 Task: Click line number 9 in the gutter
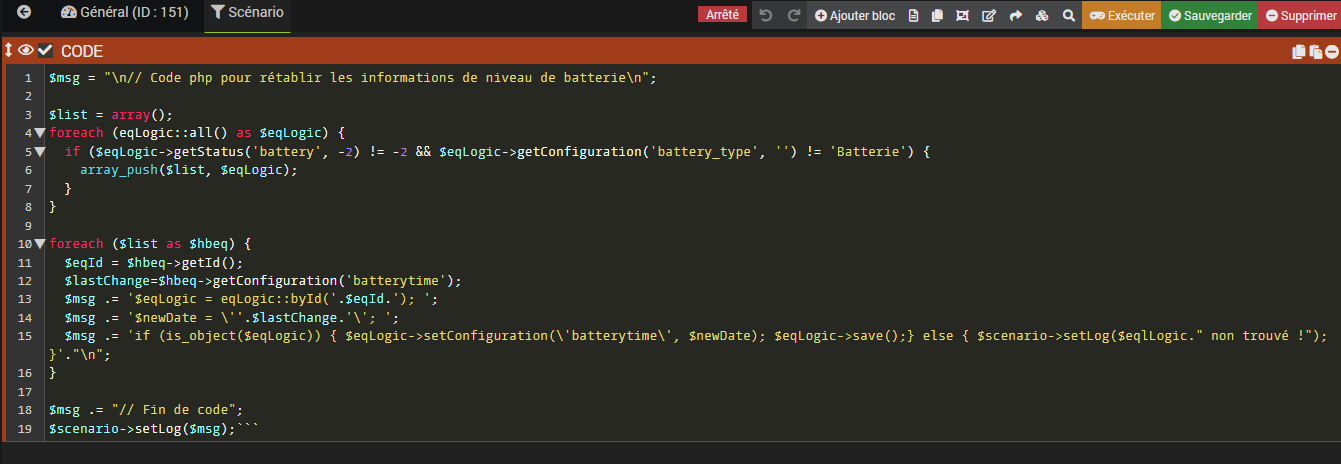pos(28,225)
